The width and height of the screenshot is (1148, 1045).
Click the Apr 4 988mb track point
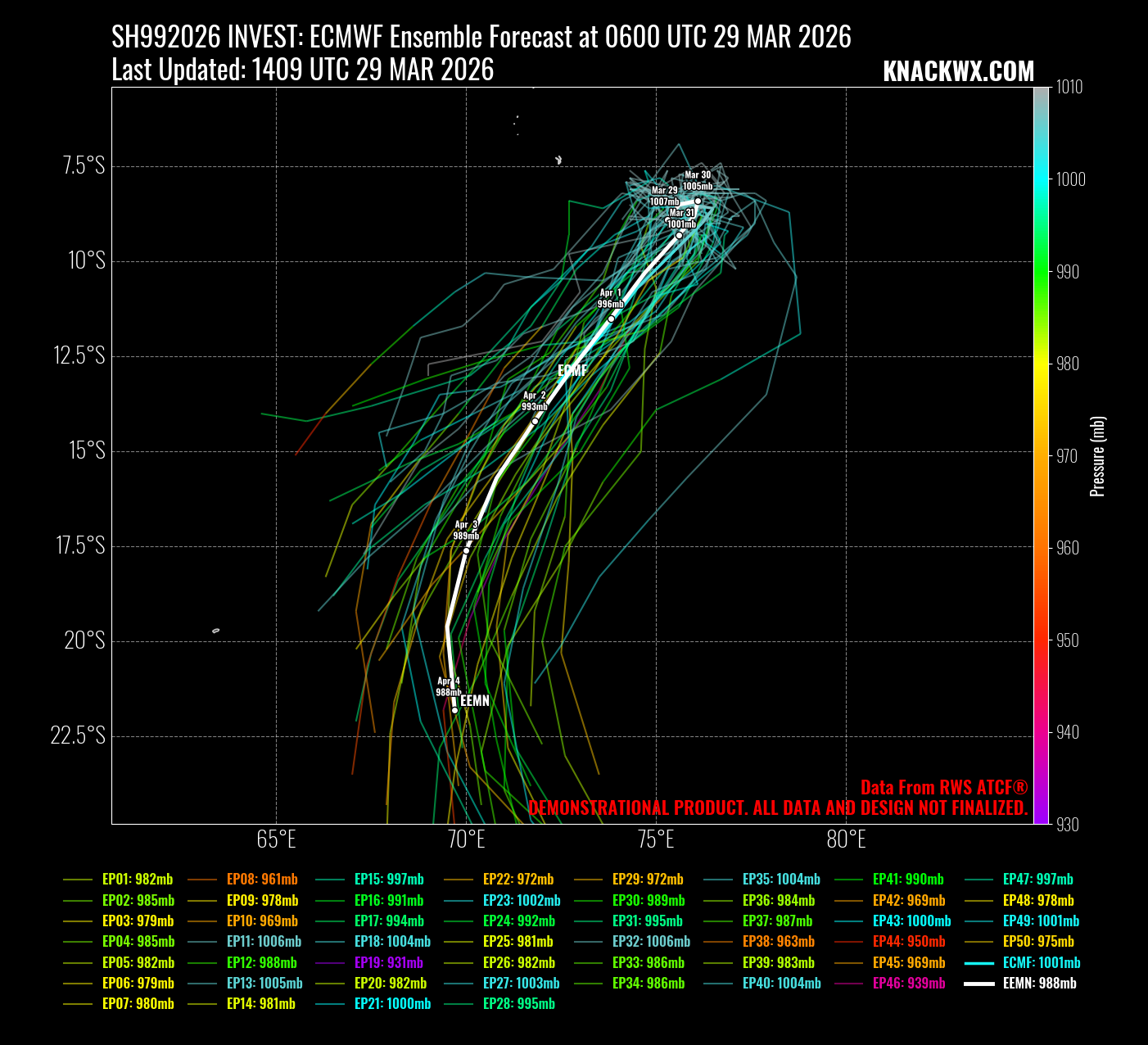[x=455, y=710]
